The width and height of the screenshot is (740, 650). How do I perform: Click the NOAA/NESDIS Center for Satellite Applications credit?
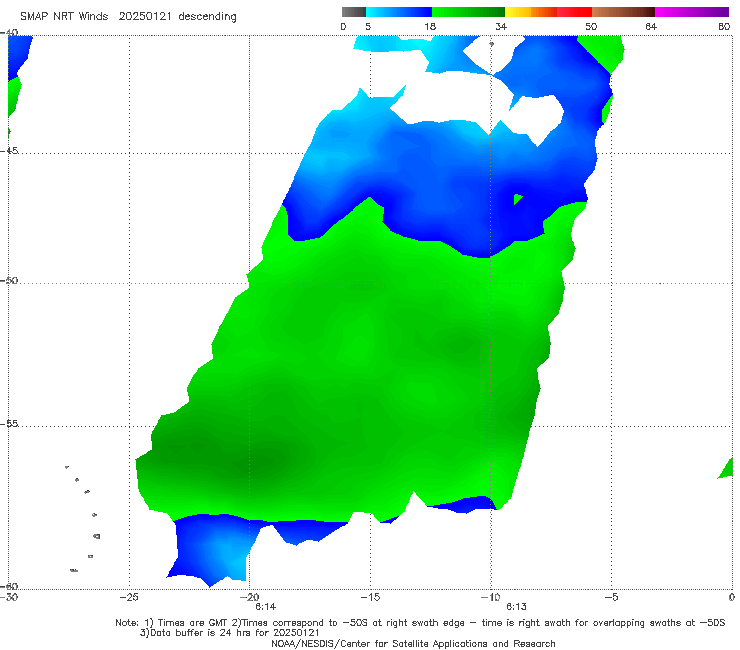(x=413, y=644)
